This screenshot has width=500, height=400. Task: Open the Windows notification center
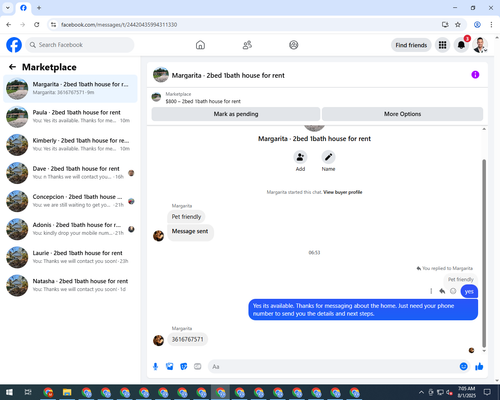(x=487, y=392)
